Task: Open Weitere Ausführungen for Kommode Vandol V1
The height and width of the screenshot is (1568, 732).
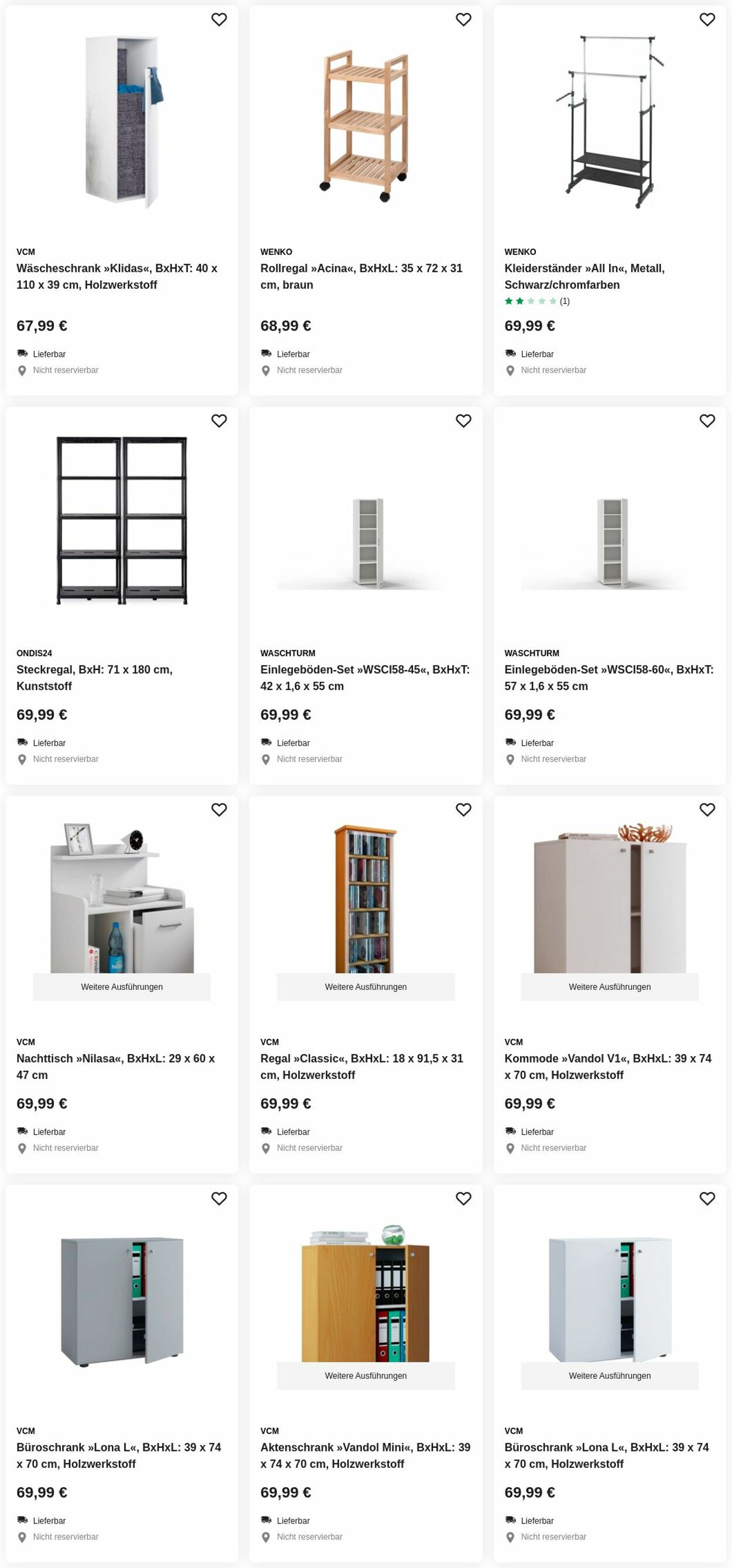Action: [x=610, y=987]
